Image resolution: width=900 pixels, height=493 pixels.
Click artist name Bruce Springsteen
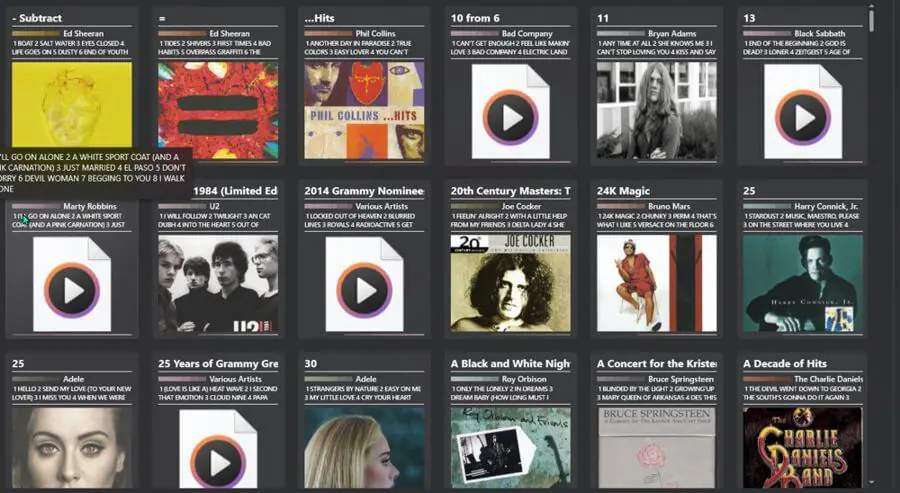tap(681, 379)
